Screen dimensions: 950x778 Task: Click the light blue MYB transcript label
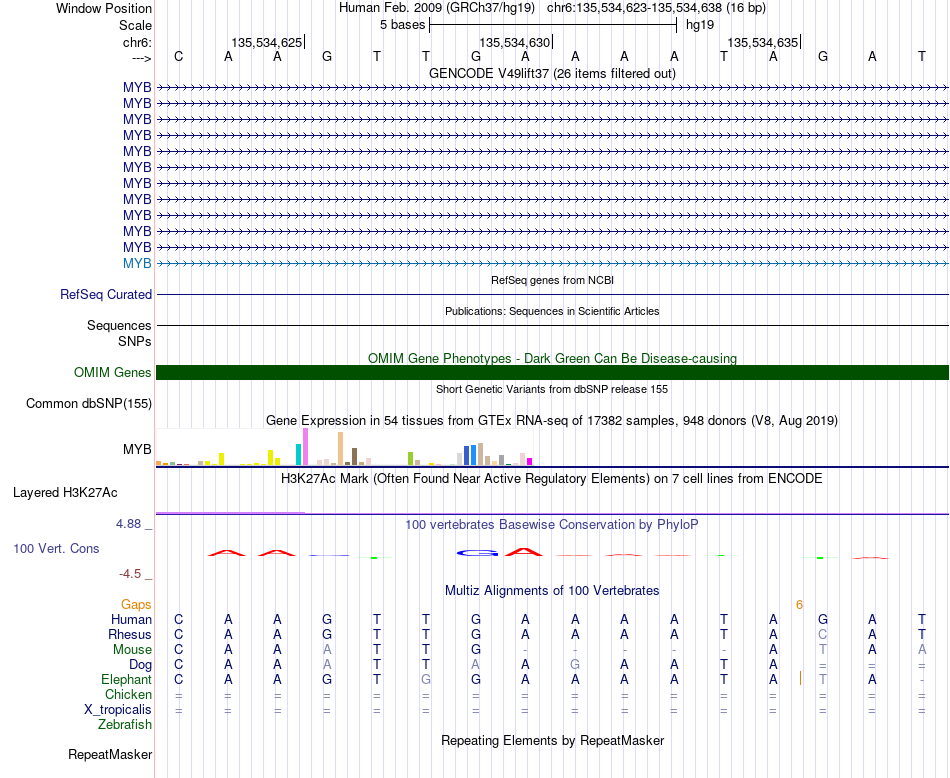coord(137,263)
